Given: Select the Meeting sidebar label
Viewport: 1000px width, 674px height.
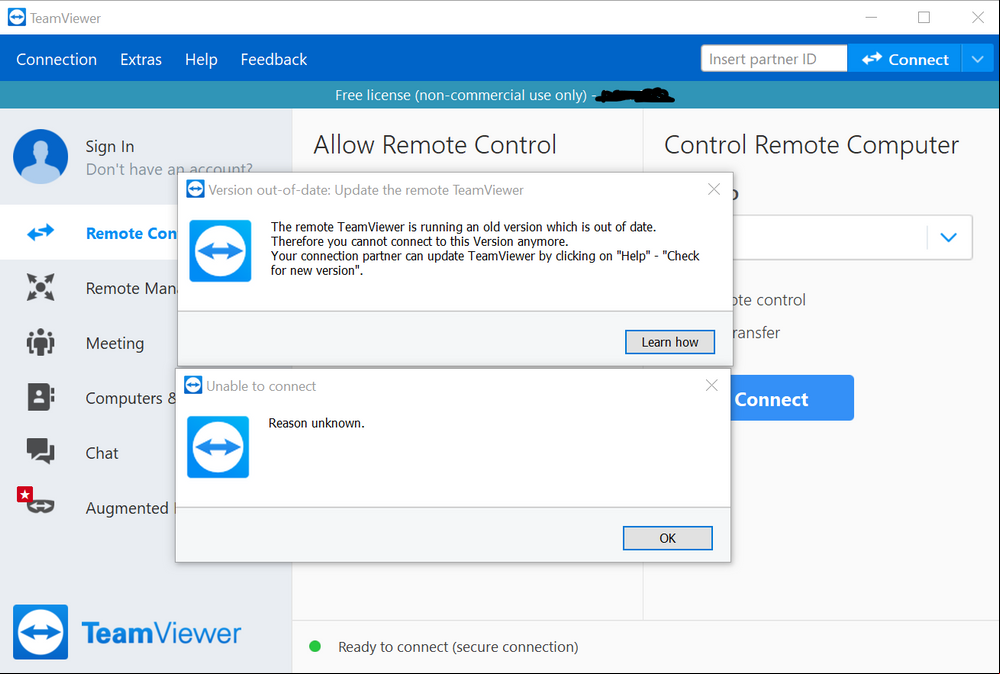Looking at the screenshot, I should (x=115, y=343).
